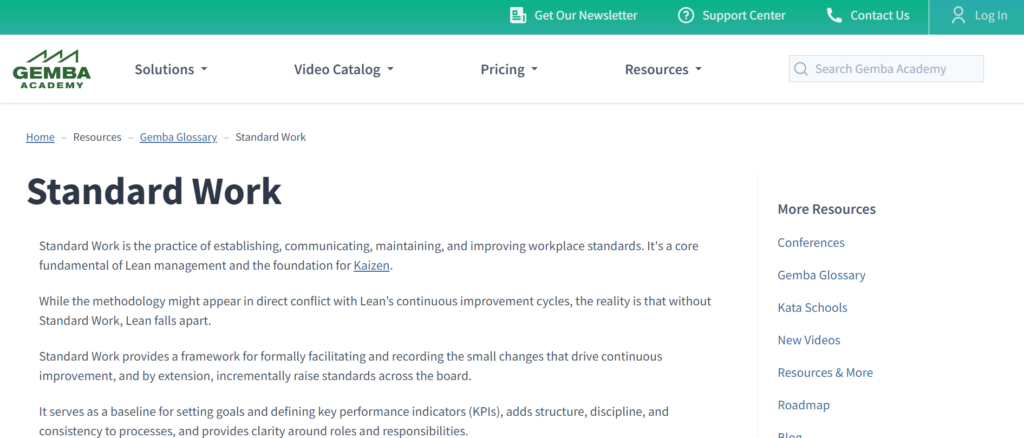The height and width of the screenshot is (438, 1024).
Task: Click the Contact Us phone icon
Action: point(834,15)
